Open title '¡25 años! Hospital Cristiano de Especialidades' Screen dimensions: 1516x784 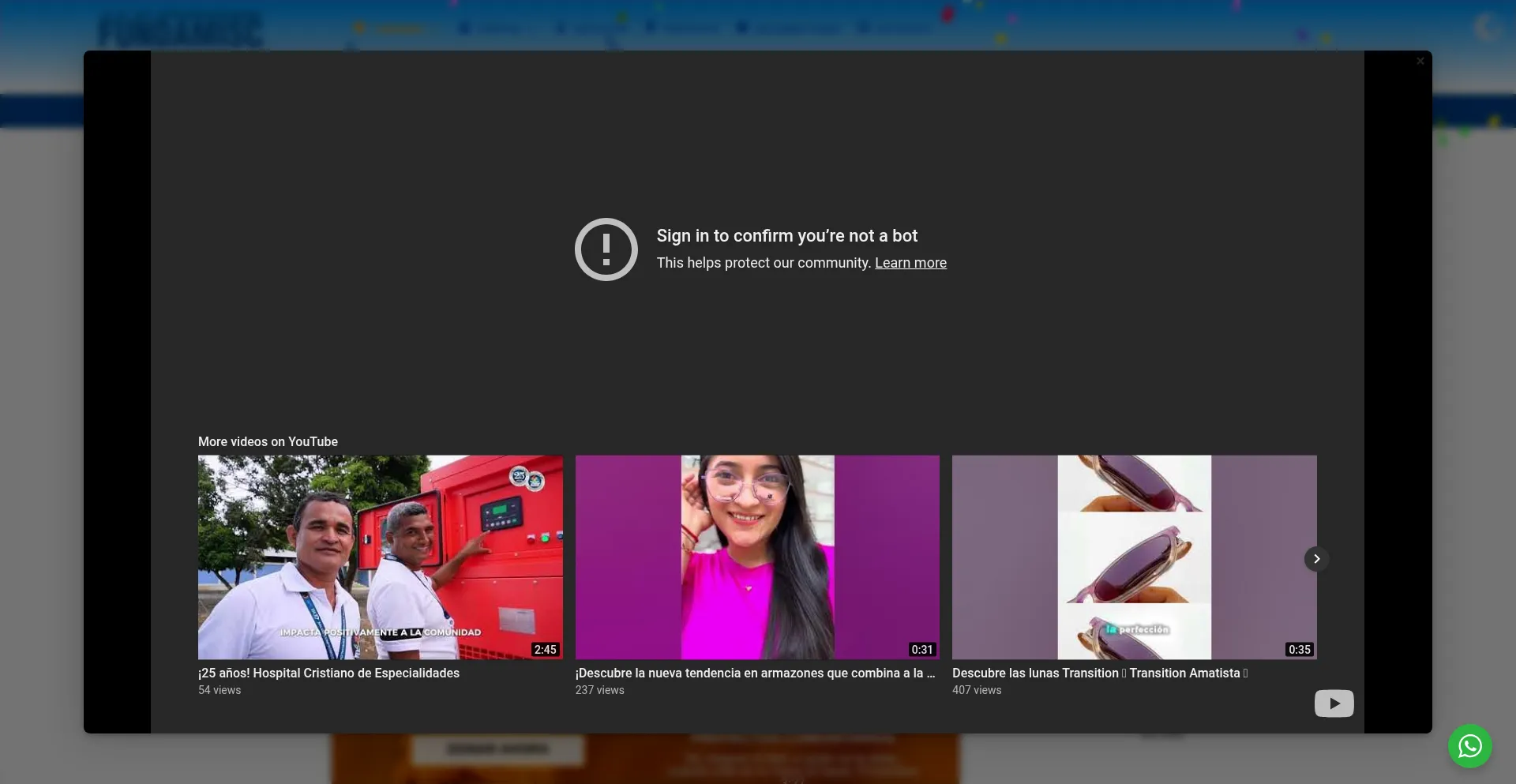pos(328,673)
